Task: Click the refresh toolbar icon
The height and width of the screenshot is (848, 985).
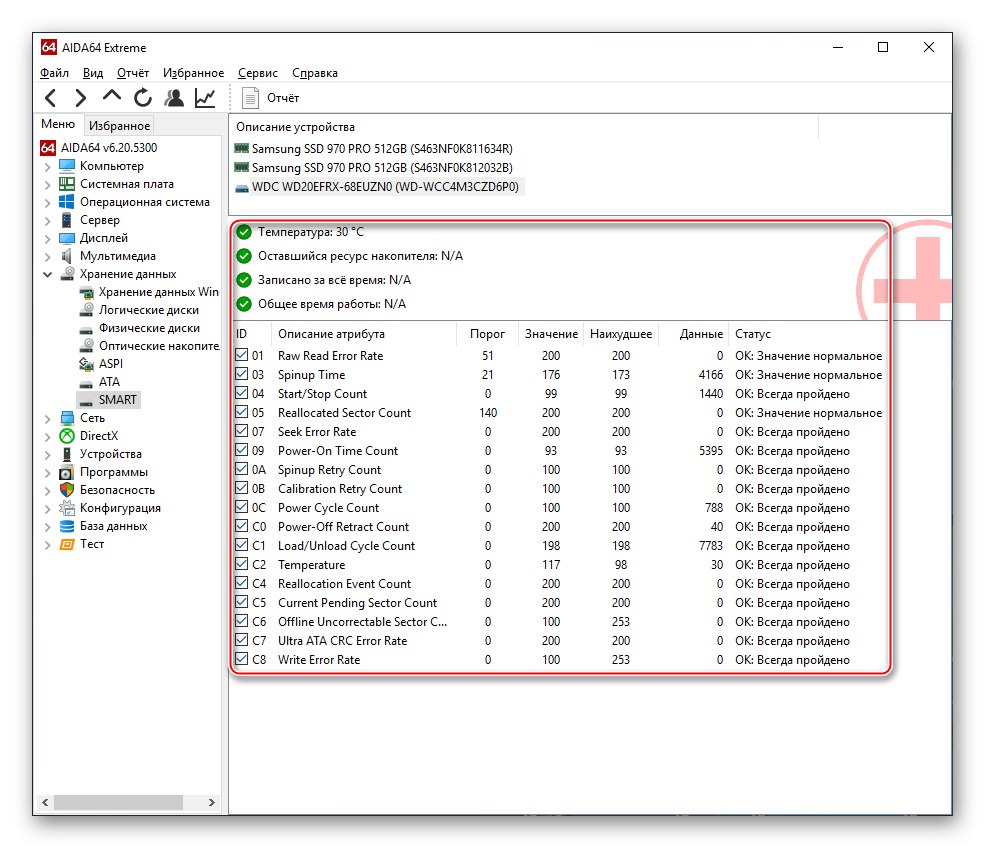Action: click(141, 97)
